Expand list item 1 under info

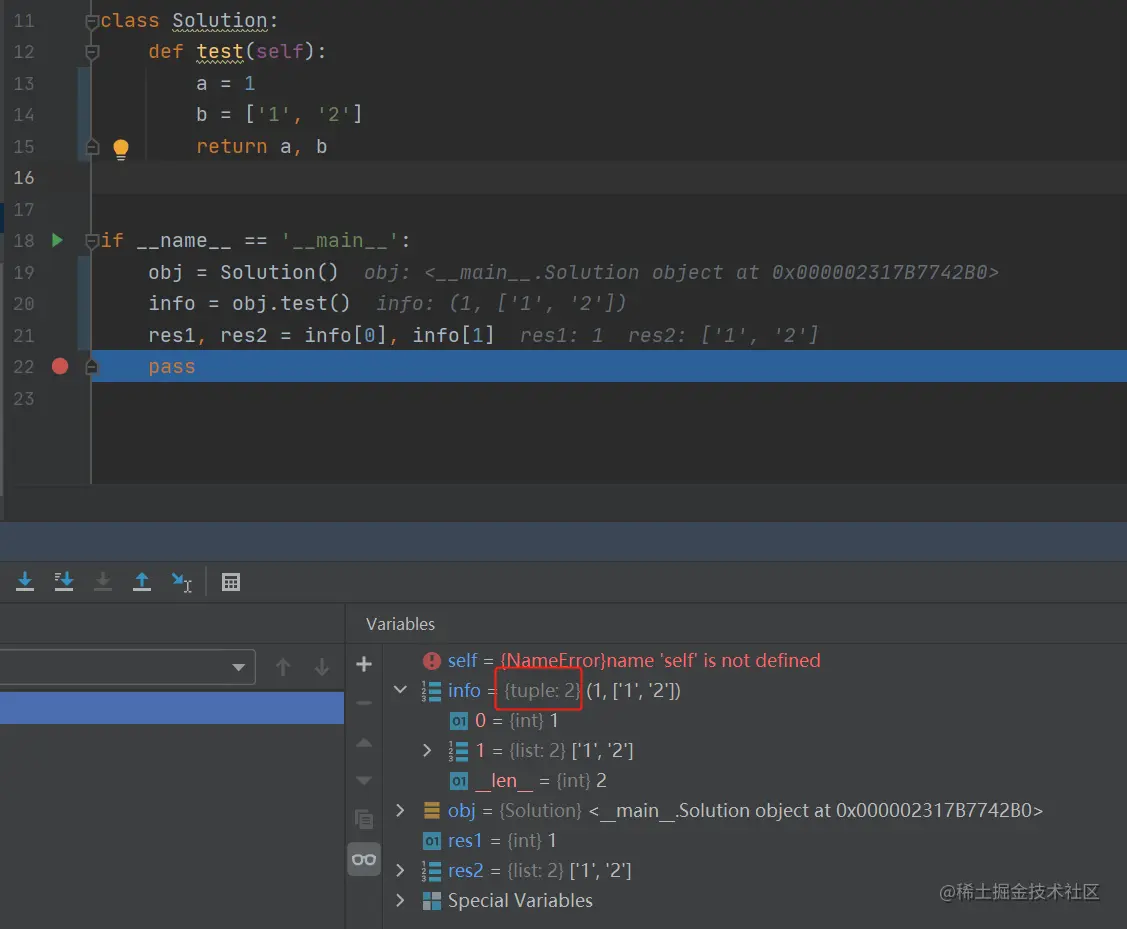(x=427, y=750)
